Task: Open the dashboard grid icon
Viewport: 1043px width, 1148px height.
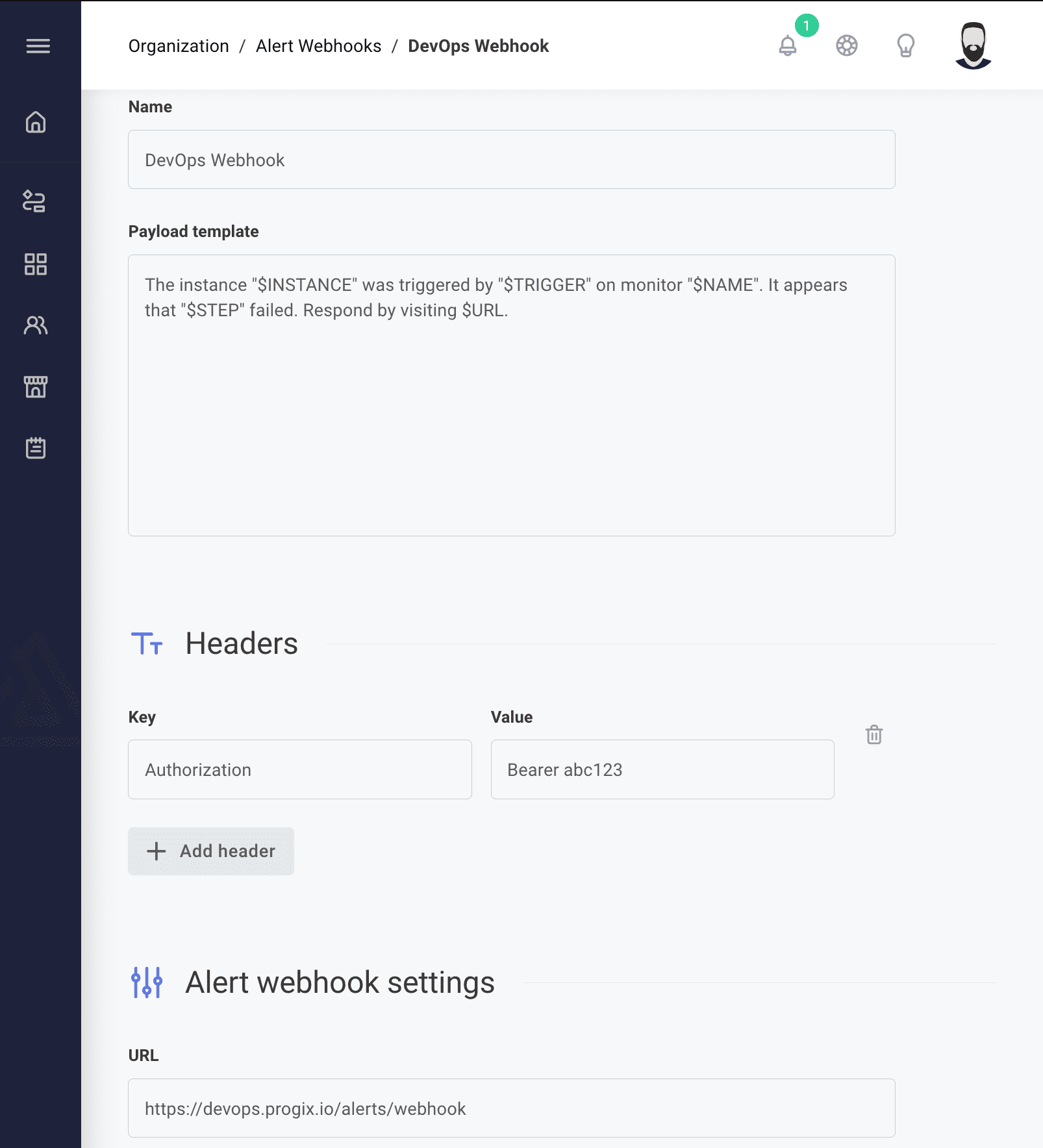Action: (x=36, y=264)
